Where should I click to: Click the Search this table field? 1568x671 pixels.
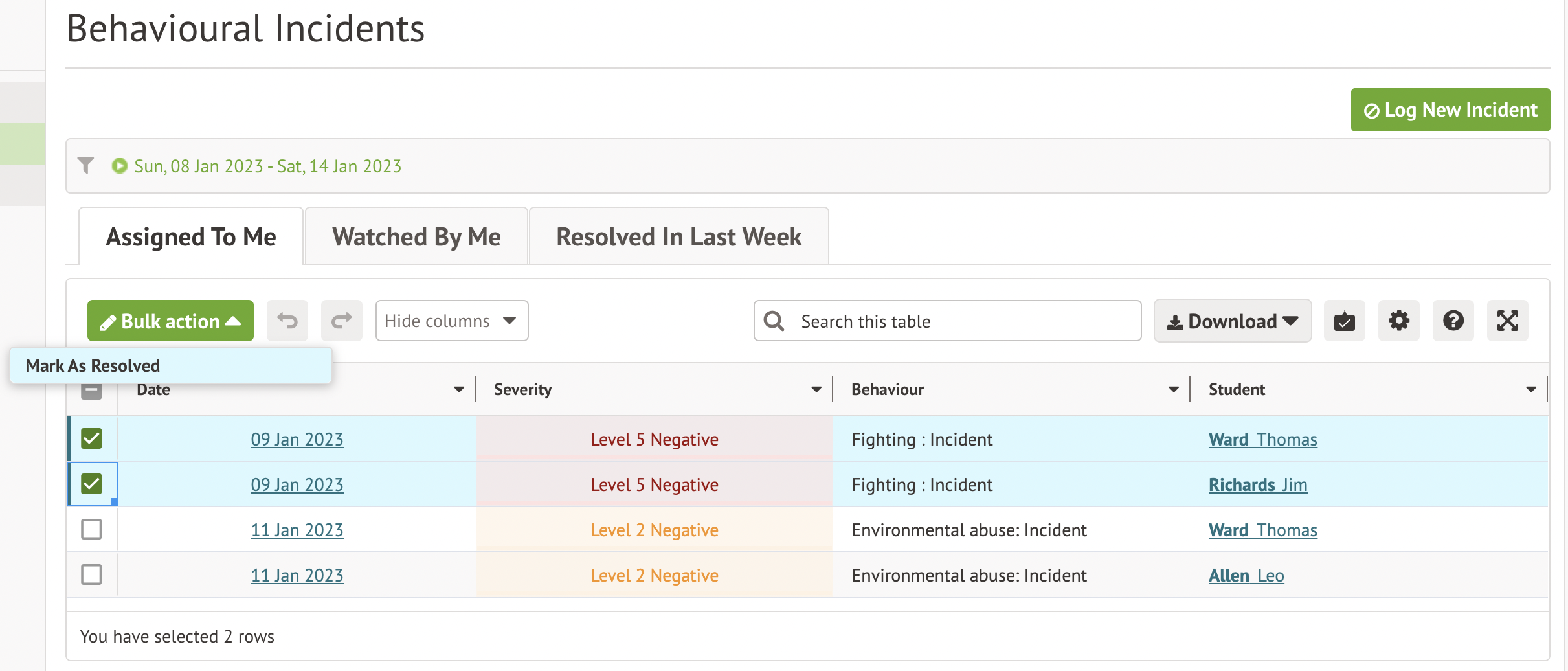(958, 321)
